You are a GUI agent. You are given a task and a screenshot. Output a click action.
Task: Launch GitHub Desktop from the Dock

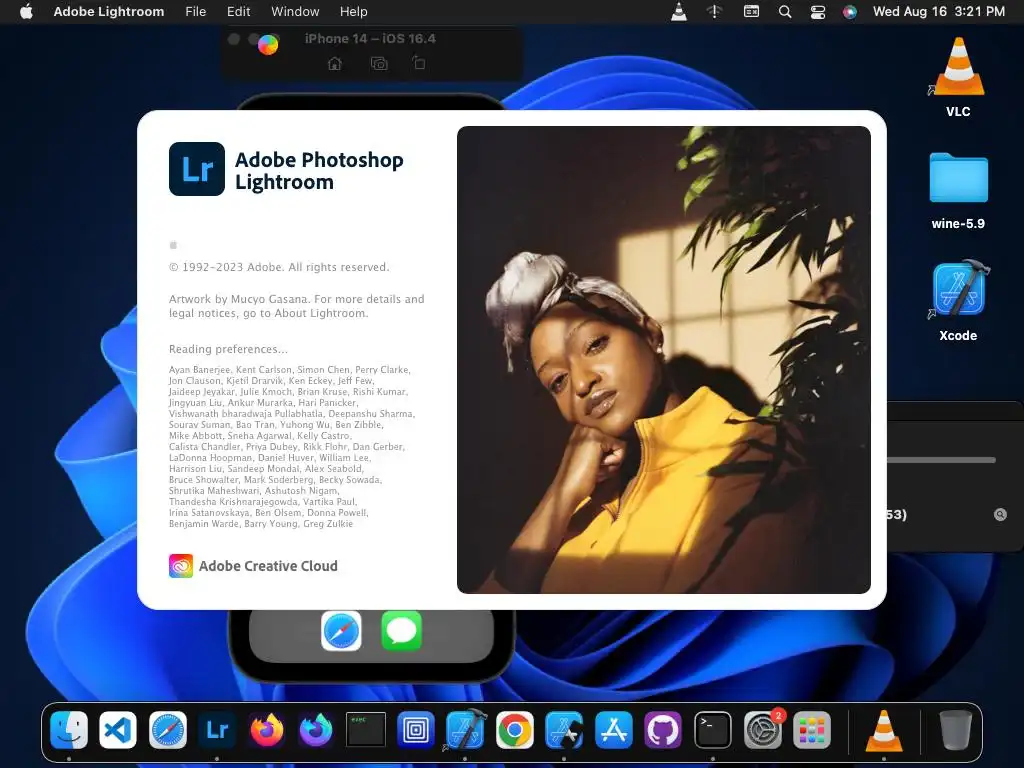tap(663, 729)
